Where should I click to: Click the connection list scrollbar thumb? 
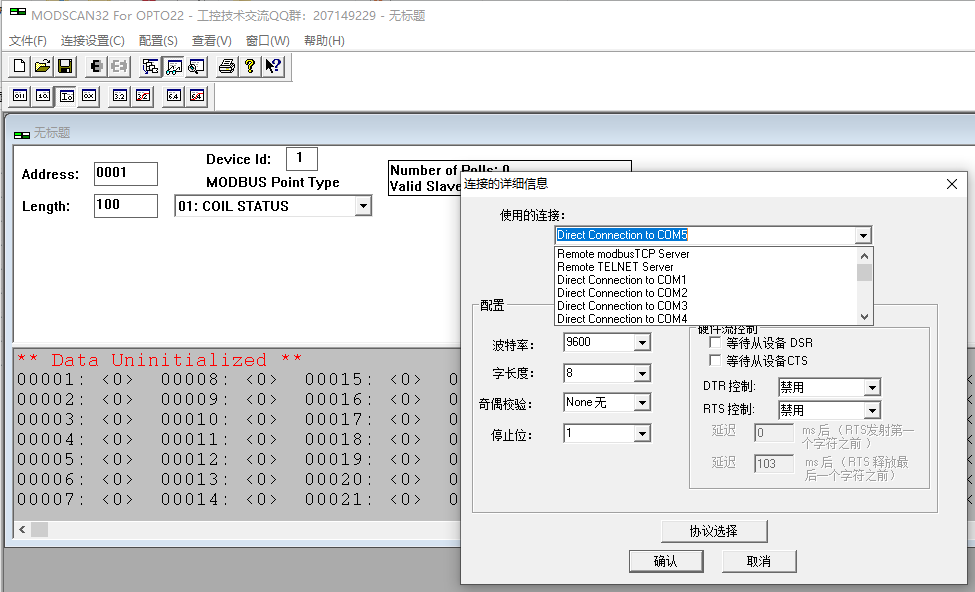point(864,272)
